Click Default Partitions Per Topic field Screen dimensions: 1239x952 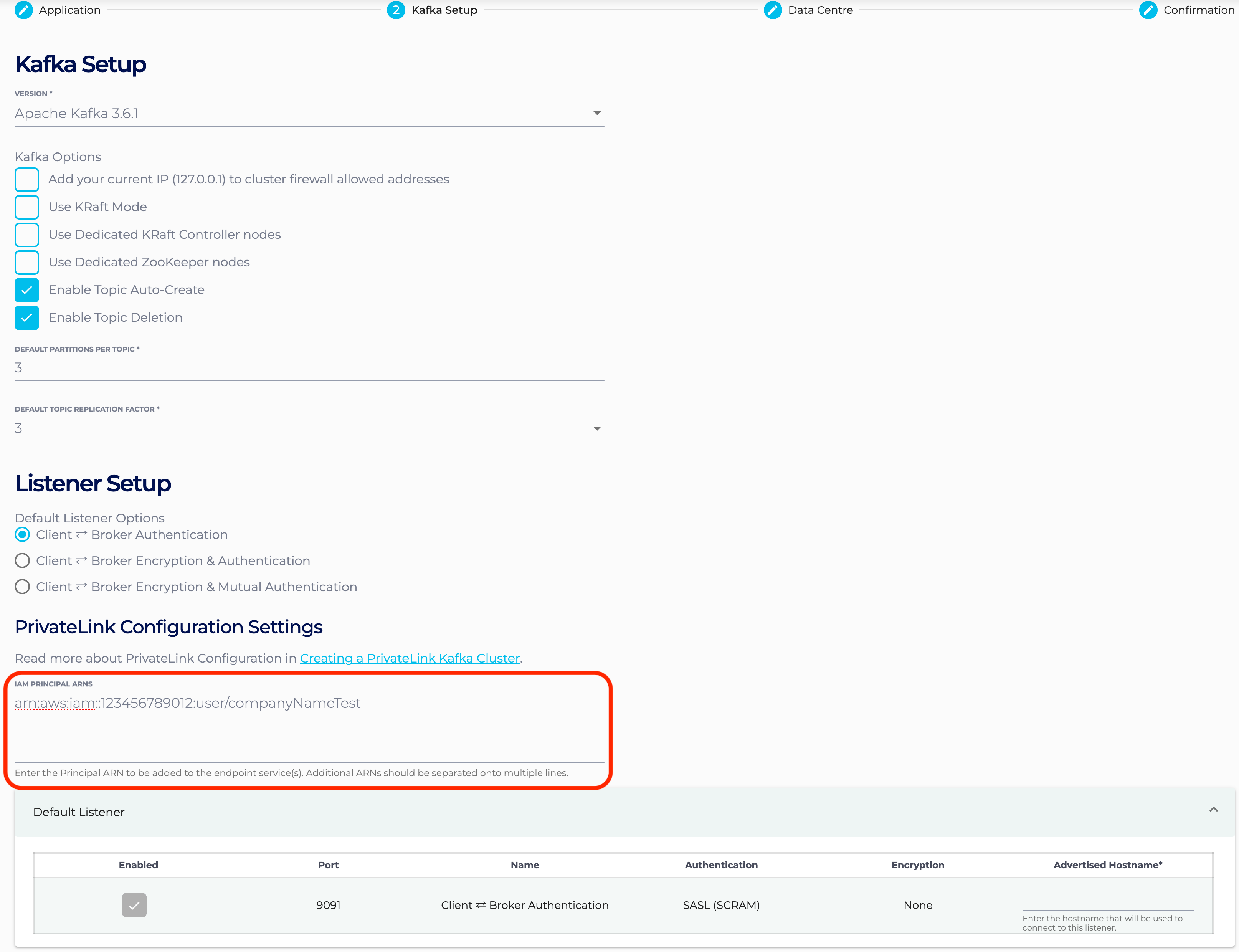click(x=309, y=368)
